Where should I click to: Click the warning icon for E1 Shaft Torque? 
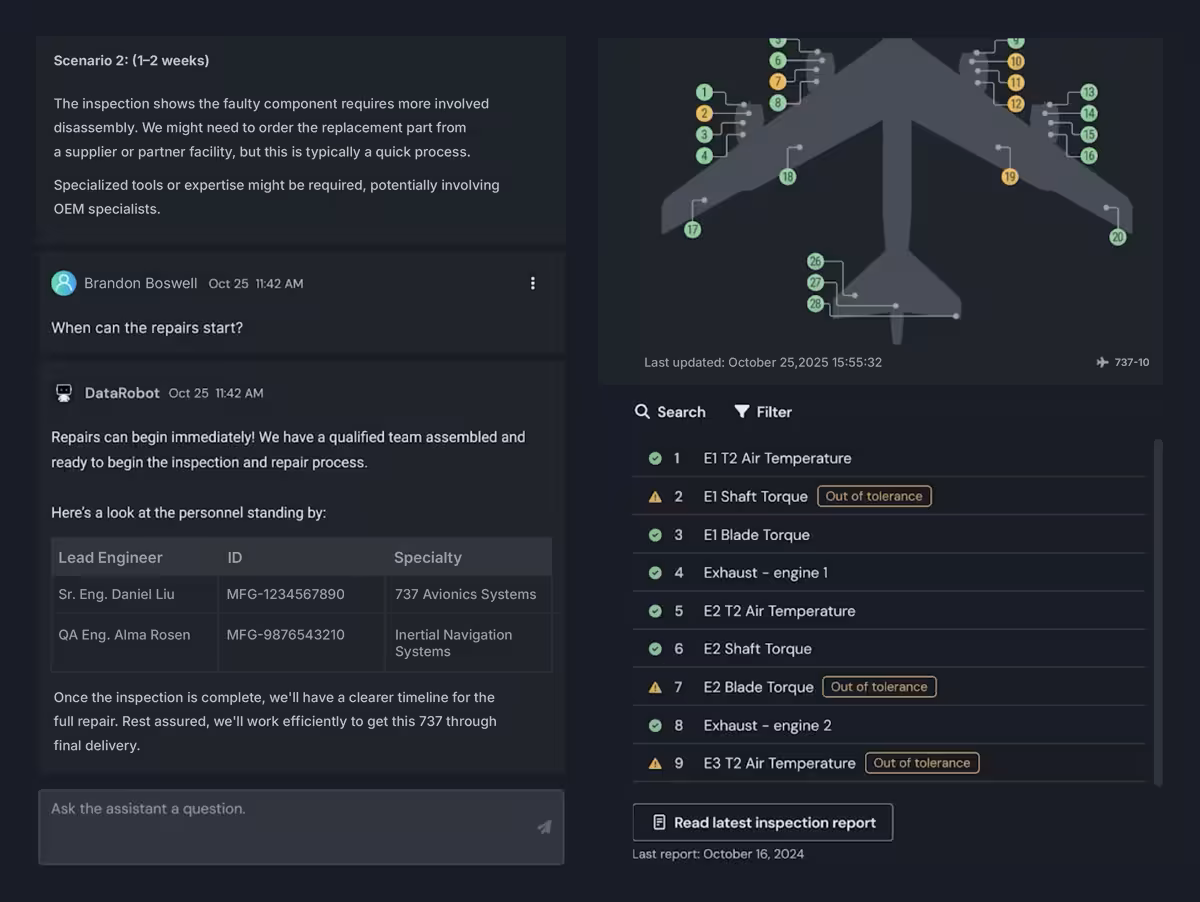click(x=655, y=496)
